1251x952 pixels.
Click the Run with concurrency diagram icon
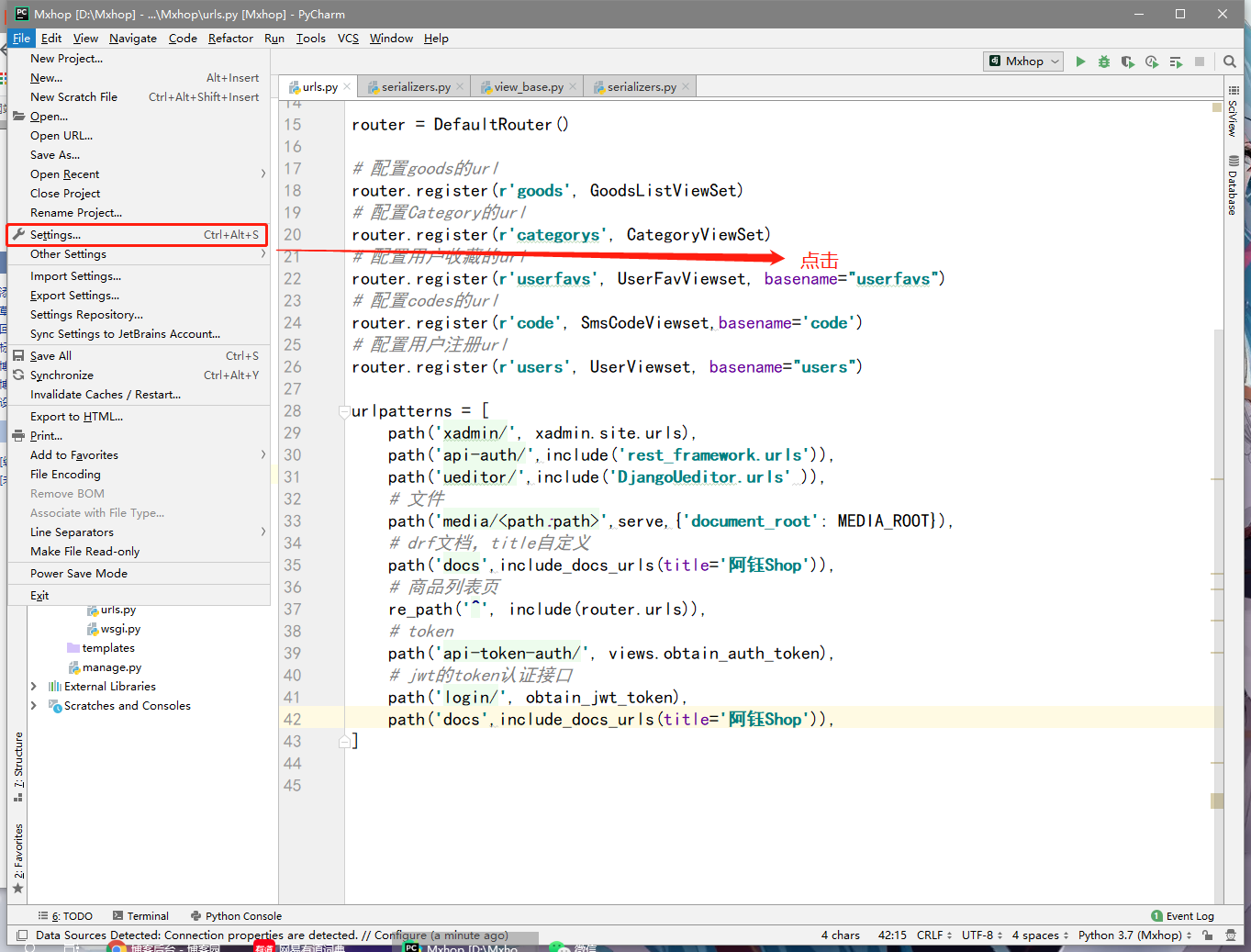pos(1176,62)
